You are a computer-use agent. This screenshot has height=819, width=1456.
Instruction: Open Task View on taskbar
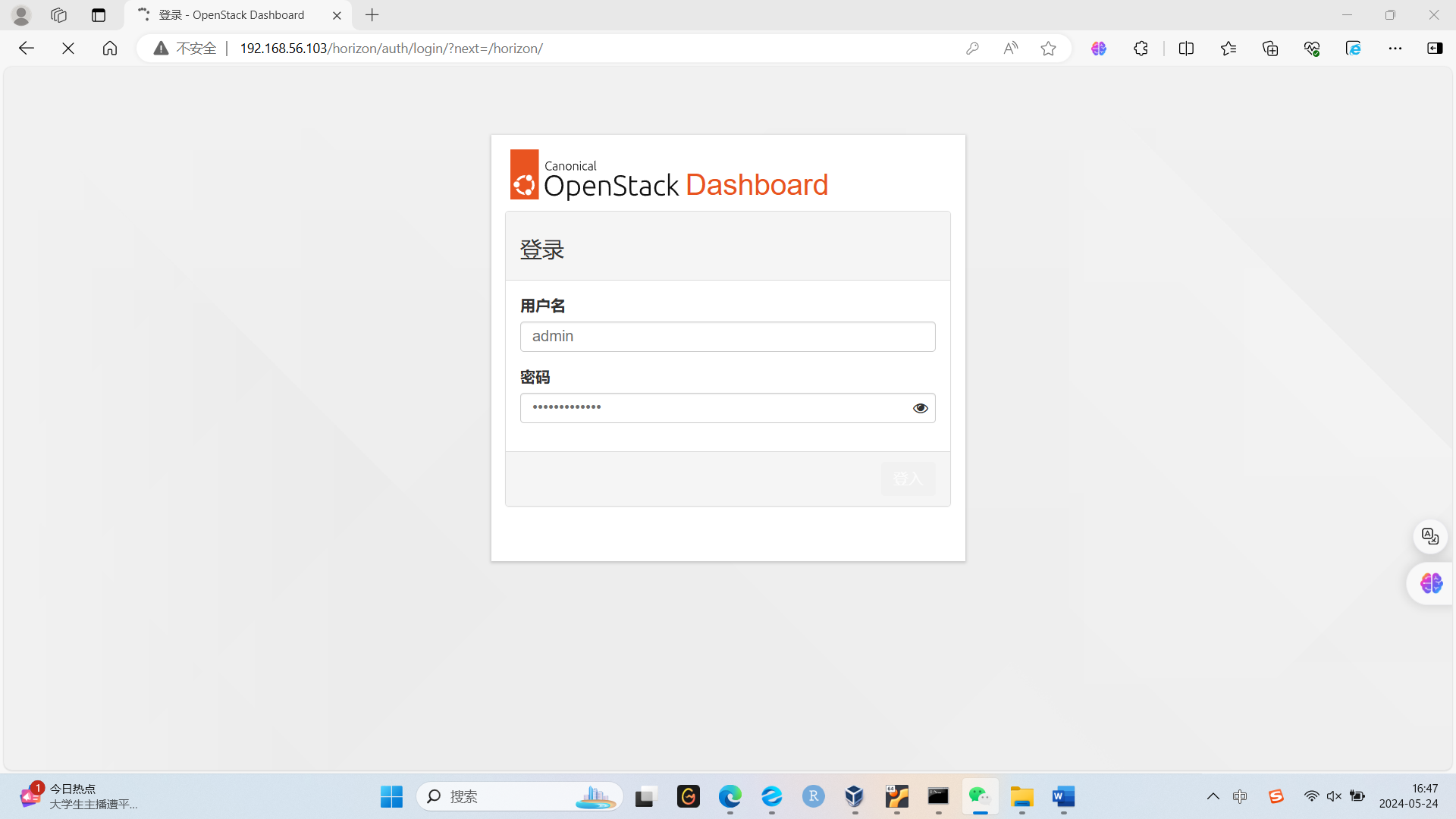[x=645, y=796]
